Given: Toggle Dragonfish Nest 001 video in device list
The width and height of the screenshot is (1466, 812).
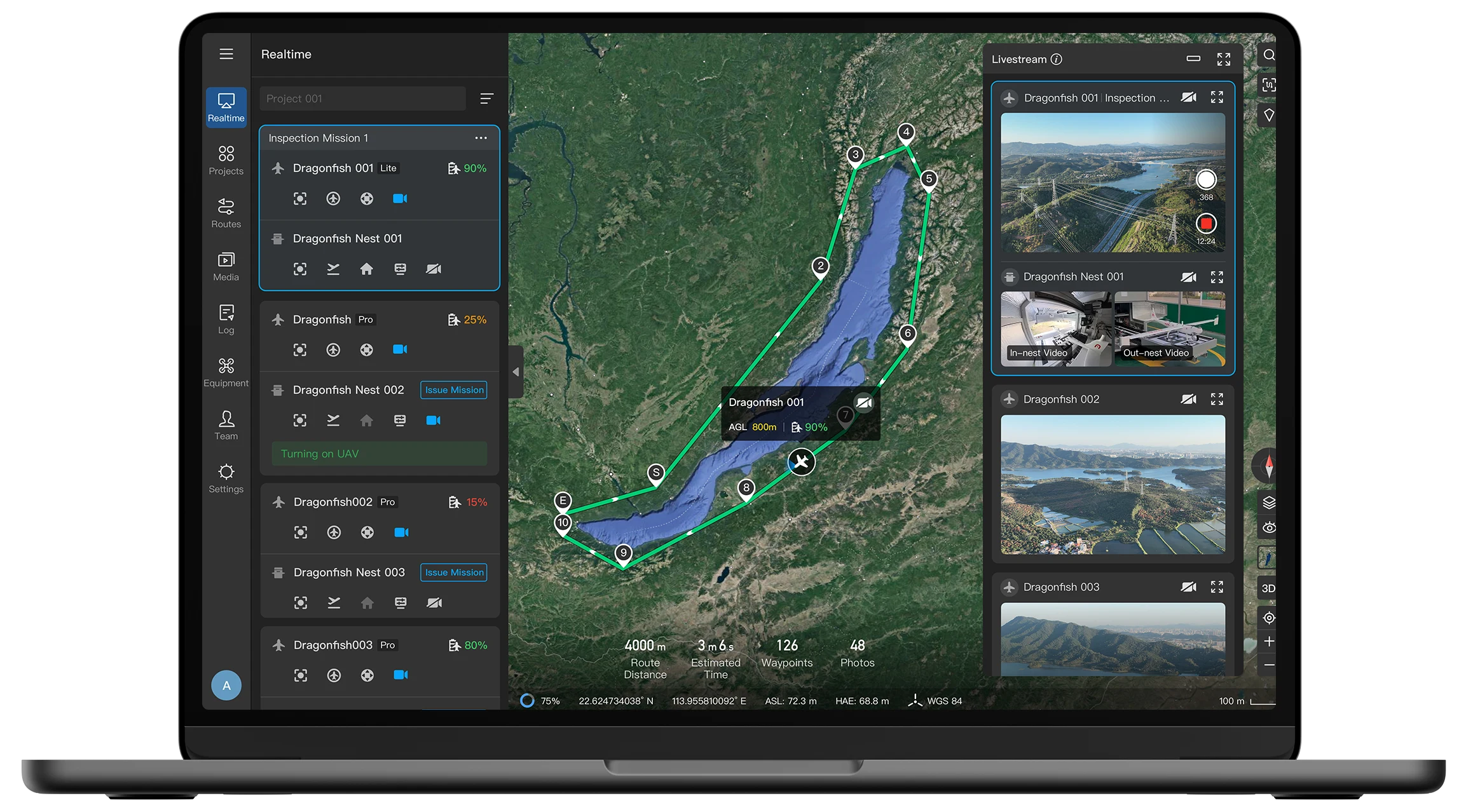Looking at the screenshot, I should pyautogui.click(x=434, y=269).
